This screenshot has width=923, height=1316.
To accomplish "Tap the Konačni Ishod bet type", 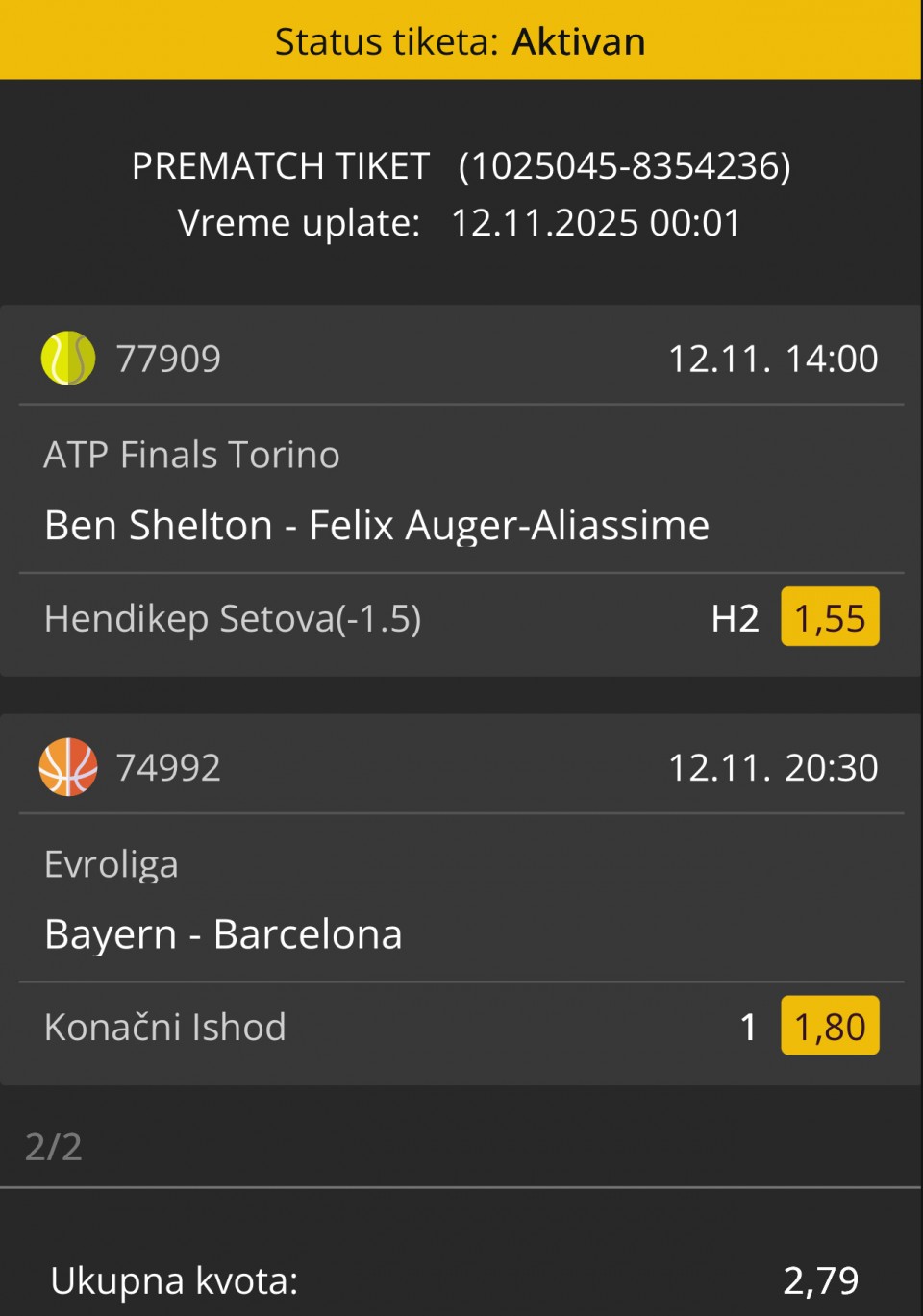I will (165, 1027).
